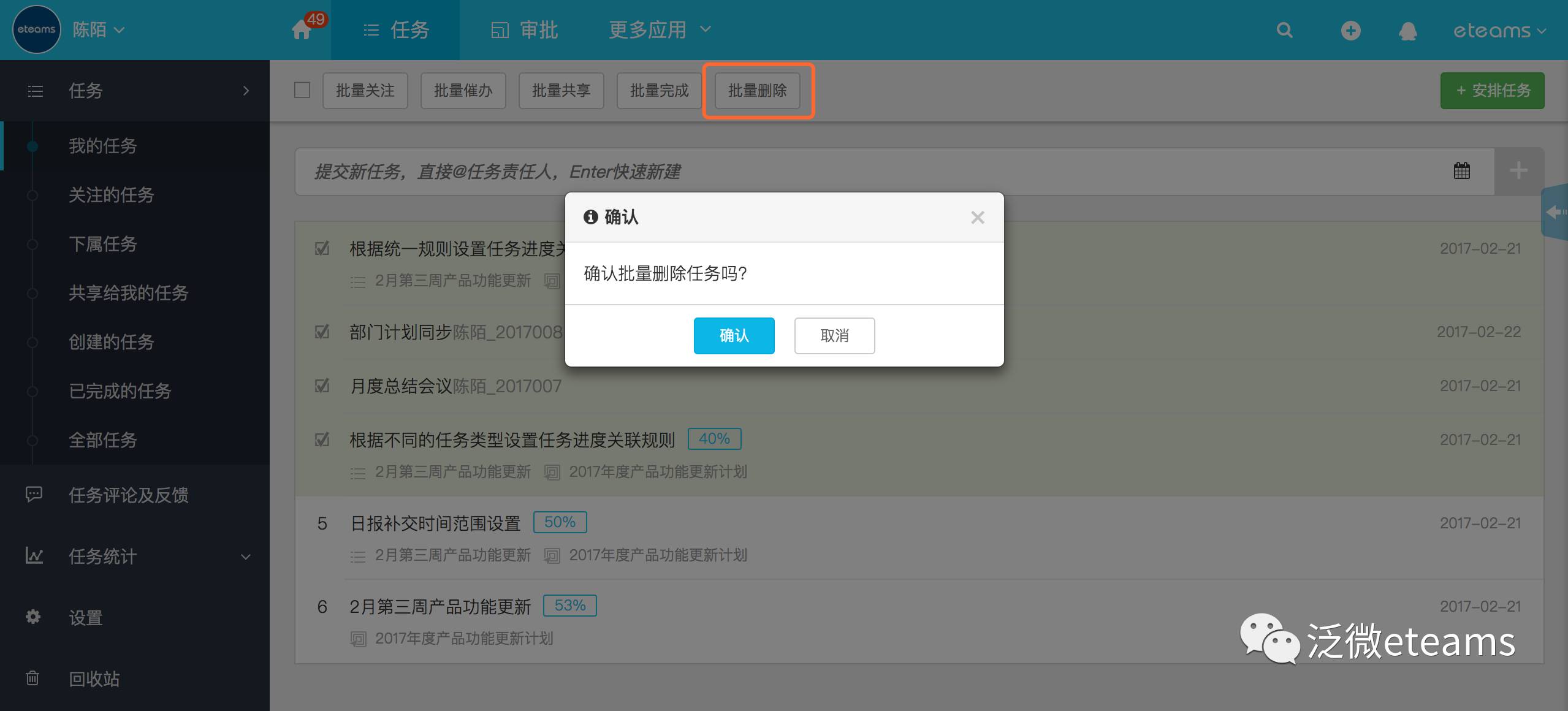The image size is (1568, 711).
Task: Click the recycle bin trash icon
Action: click(32, 678)
